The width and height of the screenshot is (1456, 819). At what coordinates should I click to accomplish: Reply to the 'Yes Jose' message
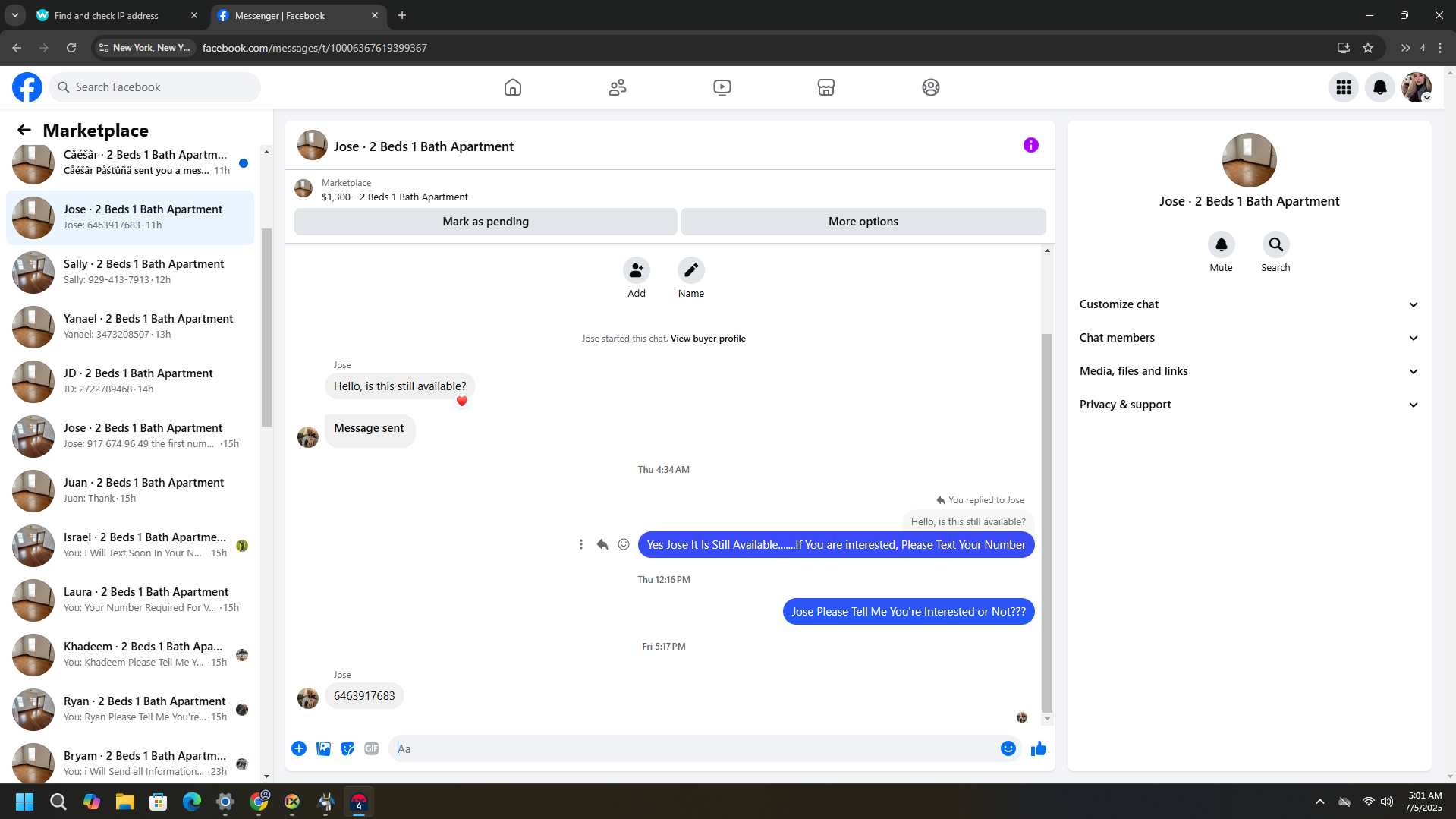(602, 544)
